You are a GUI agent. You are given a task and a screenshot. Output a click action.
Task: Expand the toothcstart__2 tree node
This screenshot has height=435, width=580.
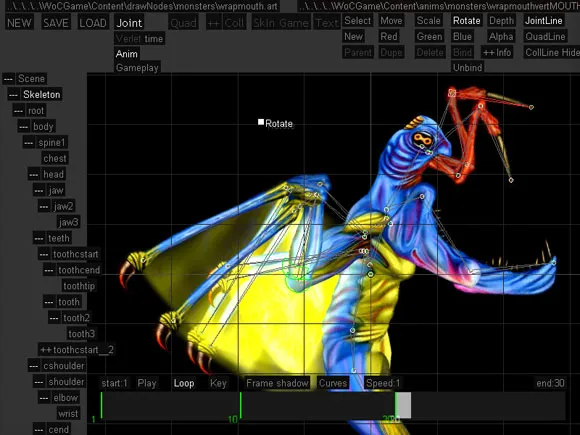[46, 350]
